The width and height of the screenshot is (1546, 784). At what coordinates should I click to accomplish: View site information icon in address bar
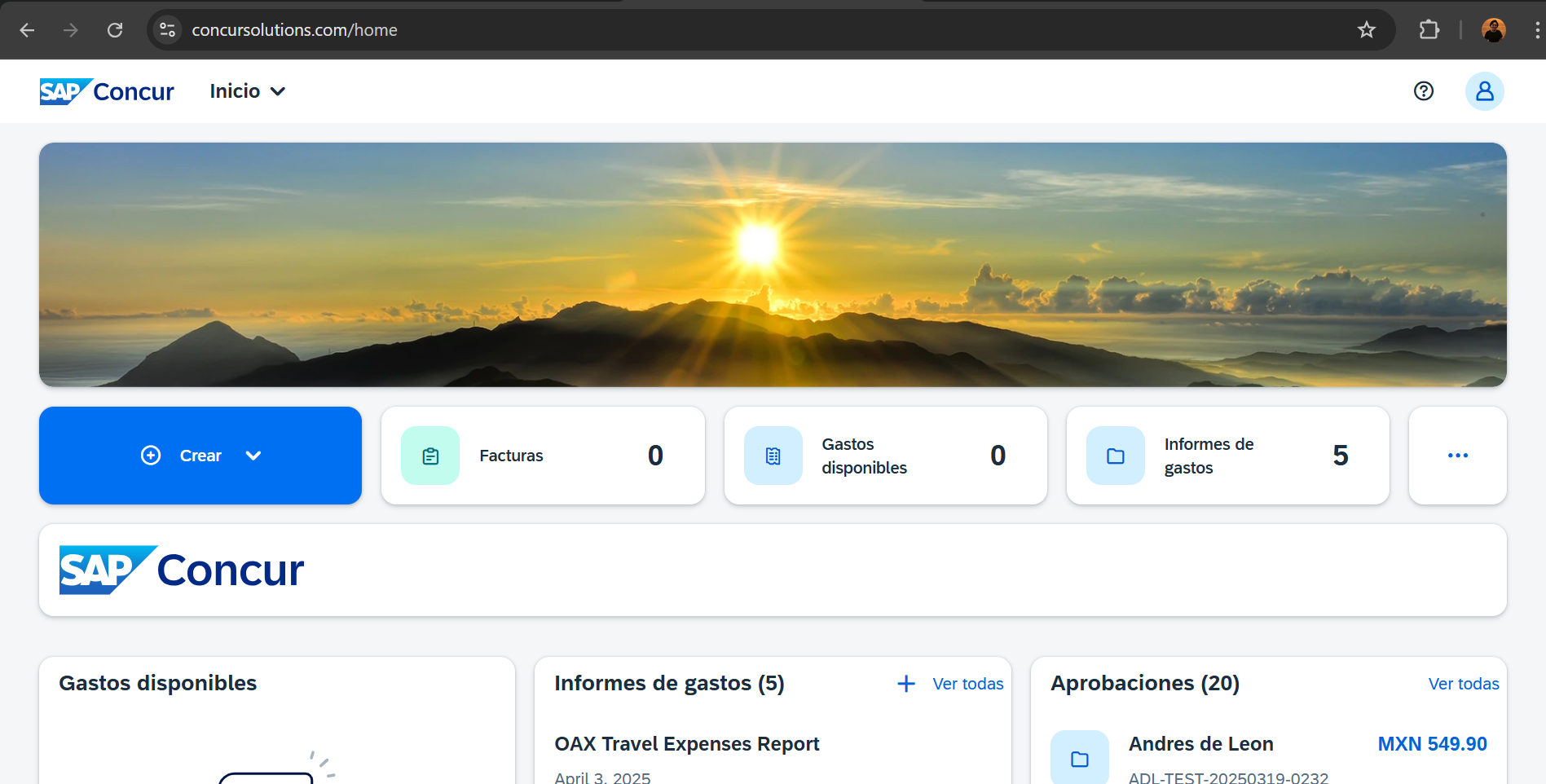pyautogui.click(x=167, y=30)
